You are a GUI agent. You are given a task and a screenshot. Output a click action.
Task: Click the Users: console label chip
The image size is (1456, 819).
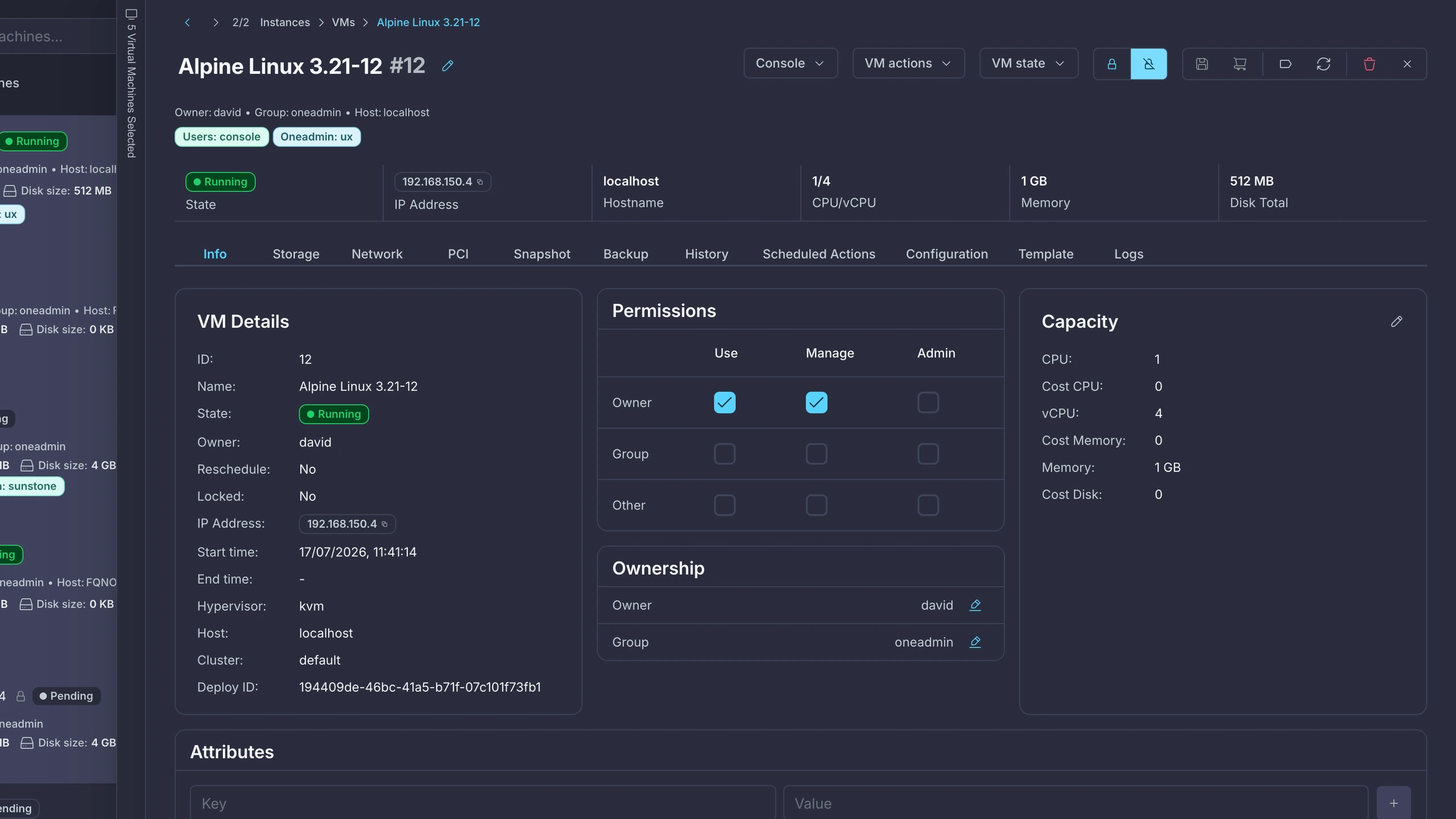(x=221, y=137)
